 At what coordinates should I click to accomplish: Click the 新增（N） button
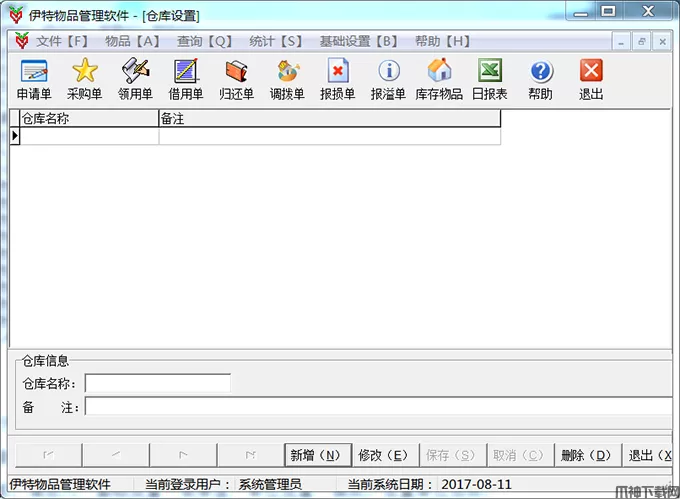pyautogui.click(x=318, y=455)
